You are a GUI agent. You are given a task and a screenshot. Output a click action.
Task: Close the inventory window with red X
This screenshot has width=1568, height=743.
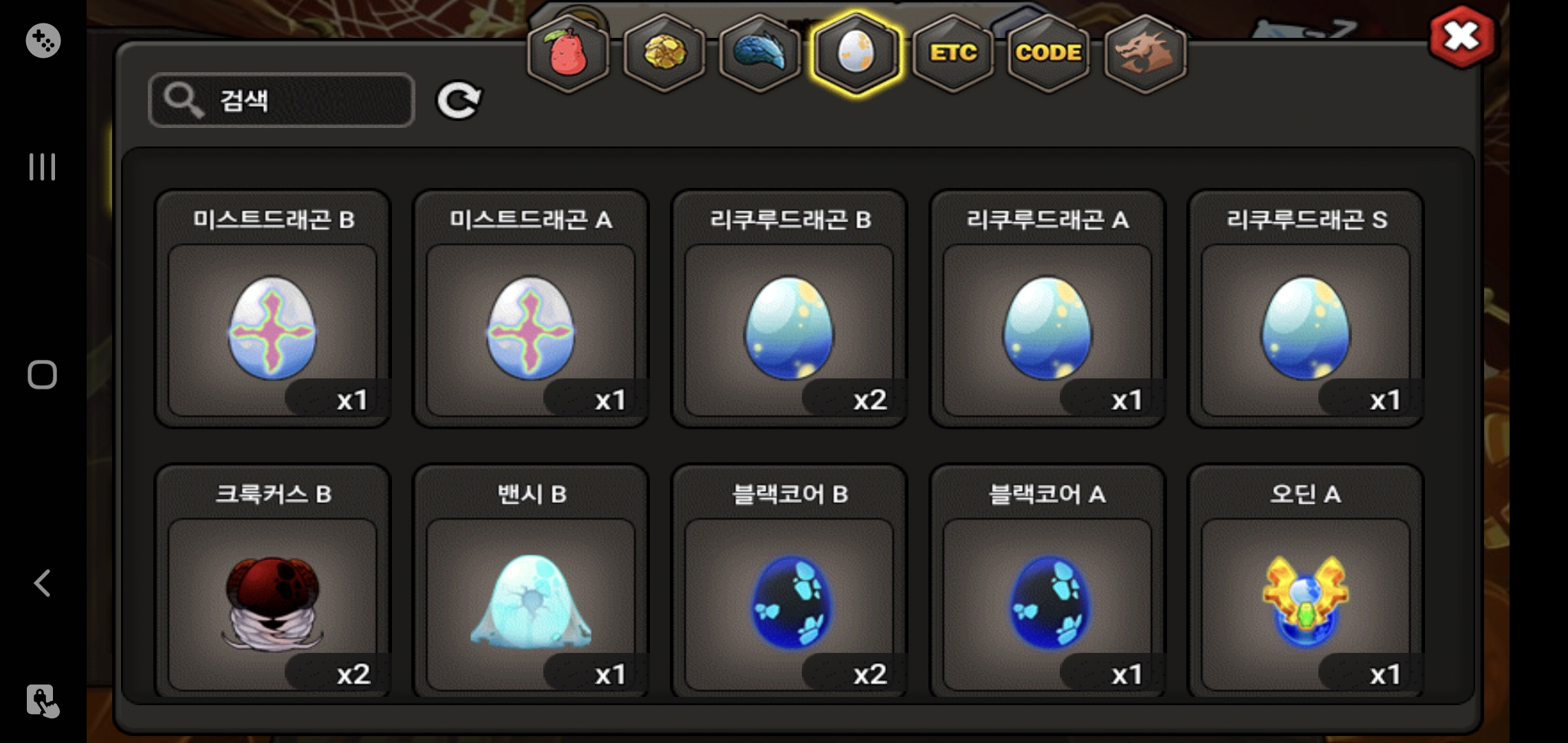1461,36
